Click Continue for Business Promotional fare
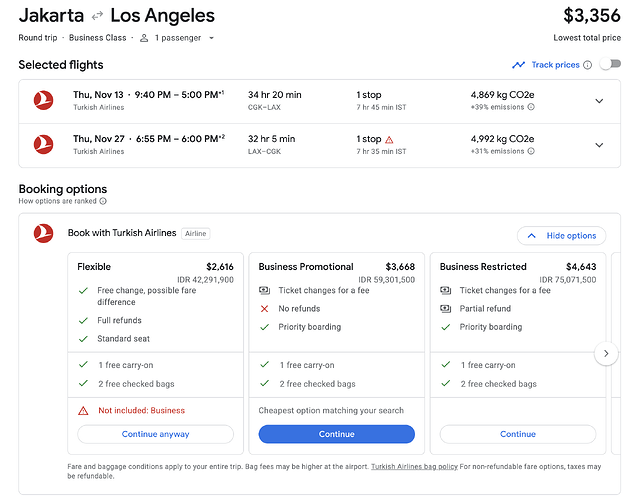Image resolution: width=639 pixels, height=499 pixels. pos(337,434)
